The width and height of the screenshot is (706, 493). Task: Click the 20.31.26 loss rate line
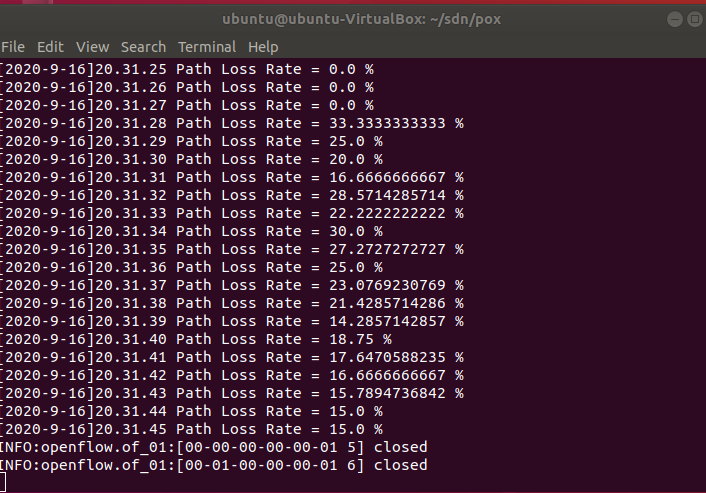(x=187, y=87)
